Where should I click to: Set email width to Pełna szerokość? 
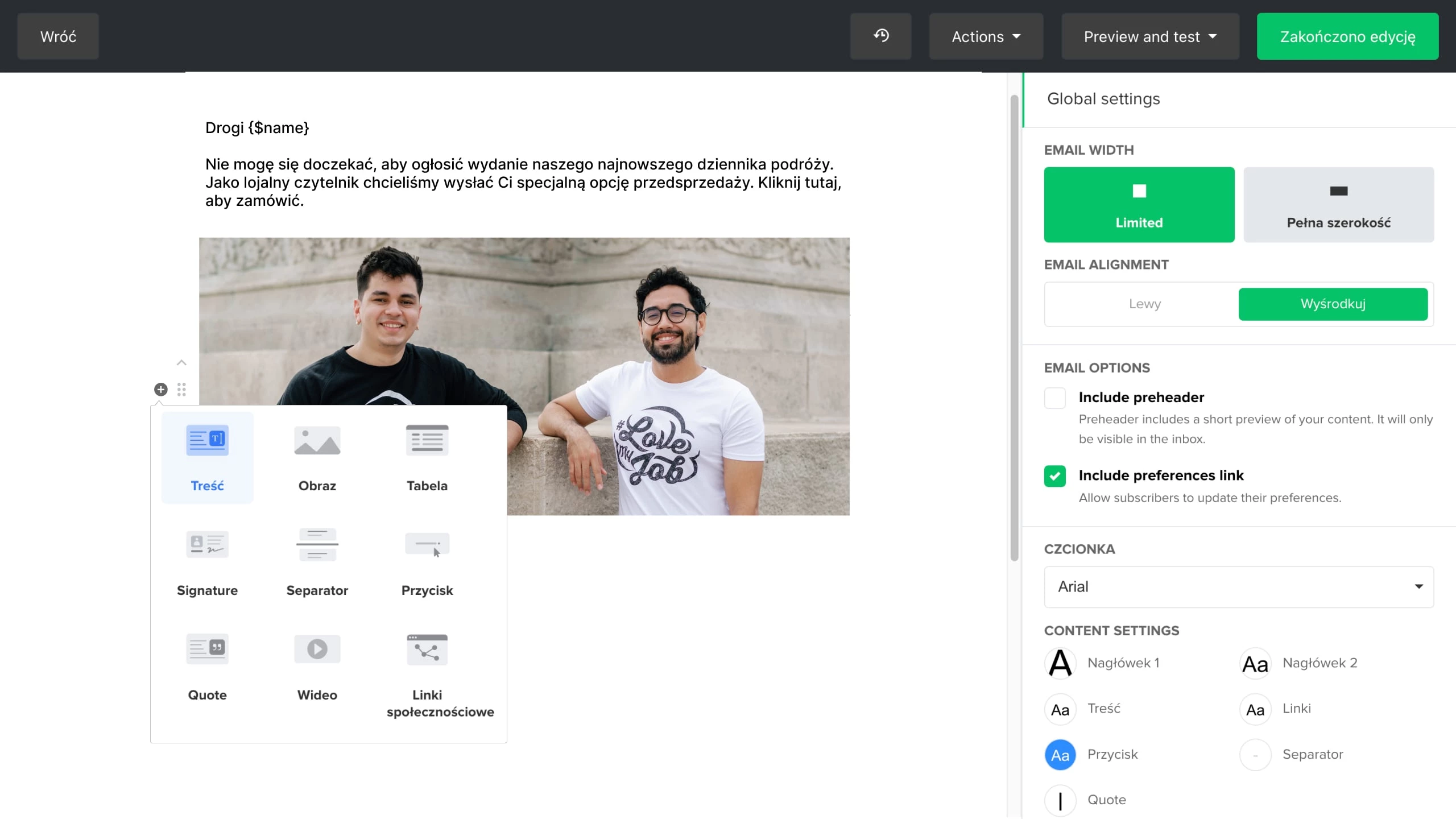click(x=1338, y=204)
